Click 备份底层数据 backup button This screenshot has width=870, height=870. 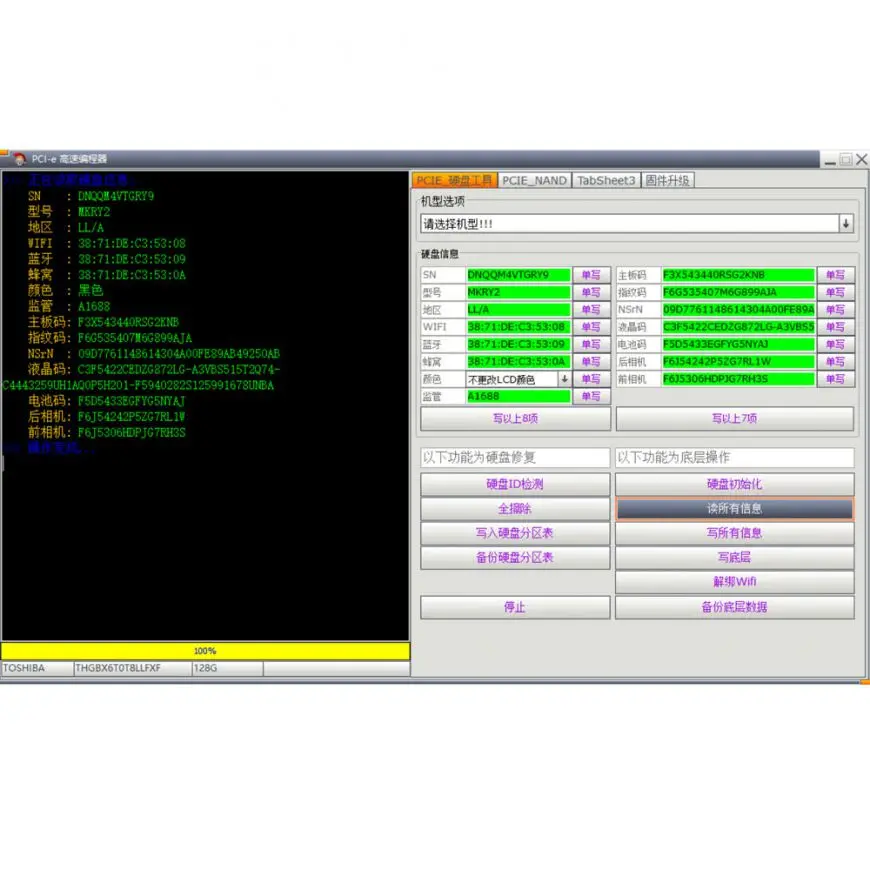(735, 608)
